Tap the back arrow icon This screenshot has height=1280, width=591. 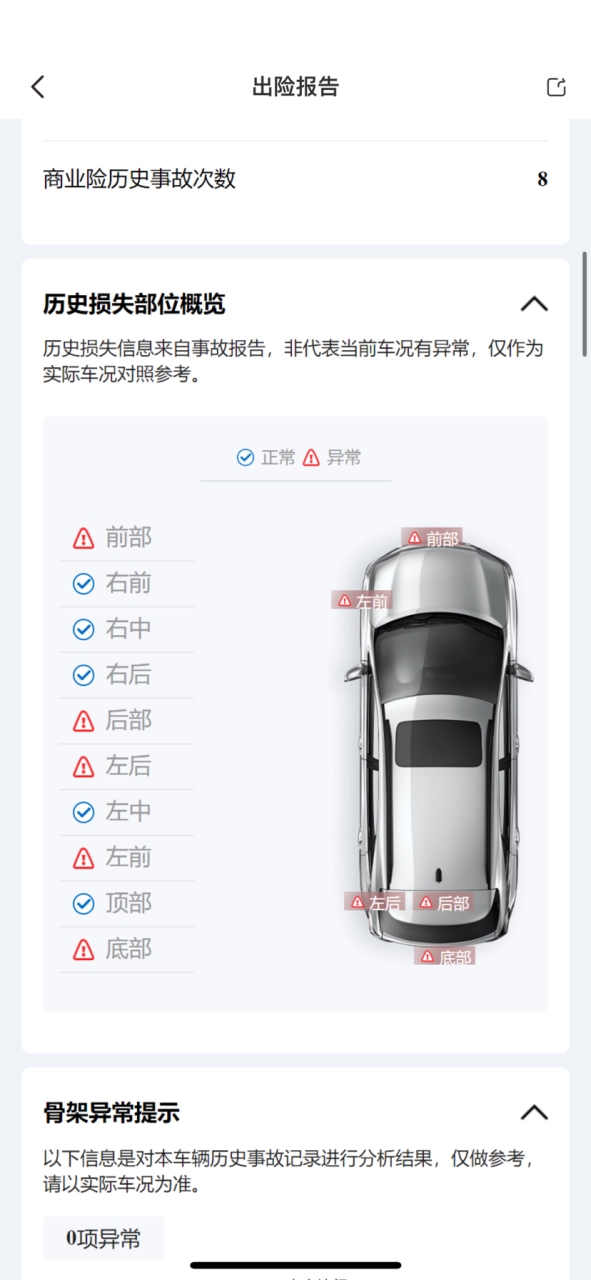click(38, 87)
